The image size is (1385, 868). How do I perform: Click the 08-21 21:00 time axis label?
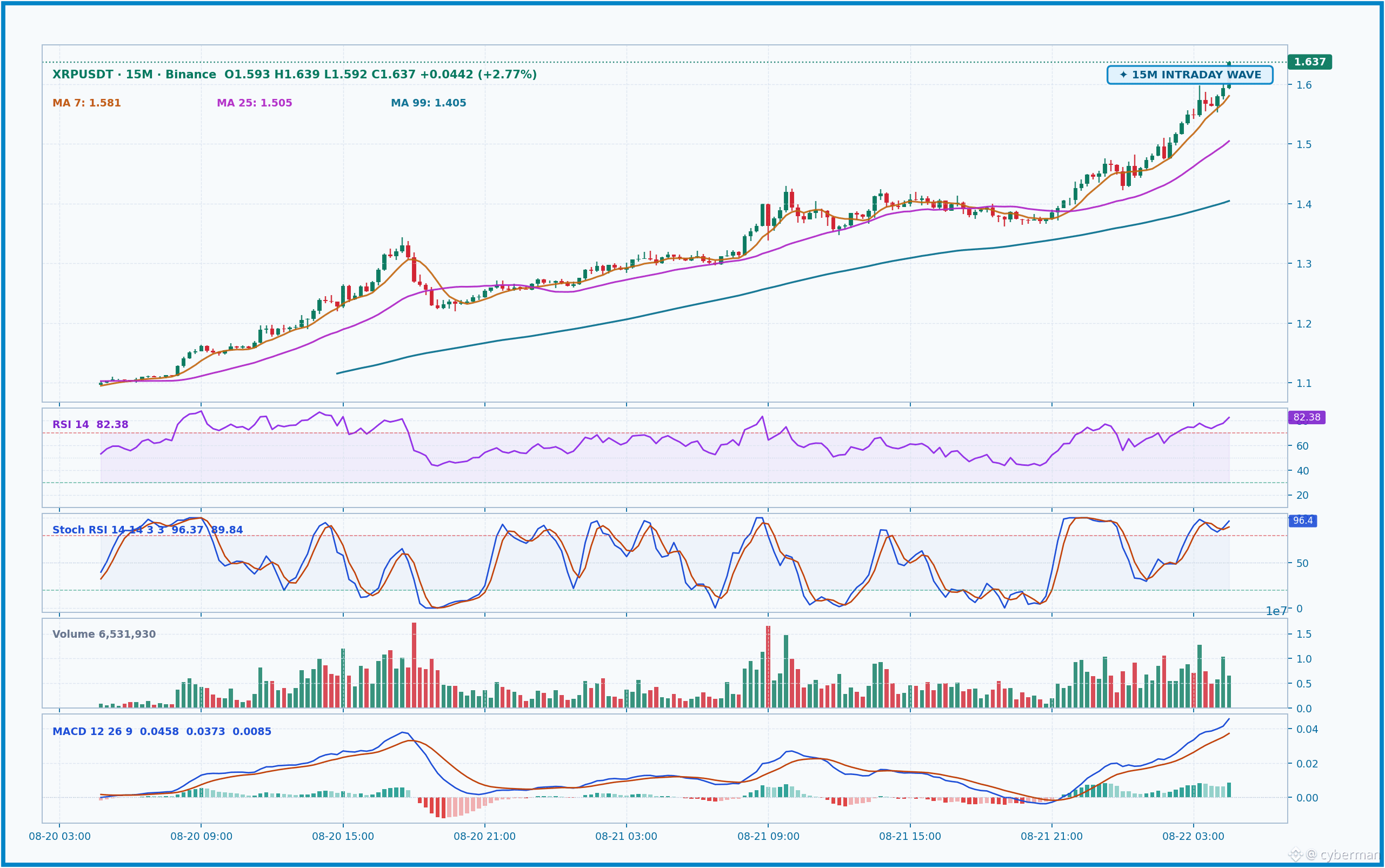coord(1052,837)
